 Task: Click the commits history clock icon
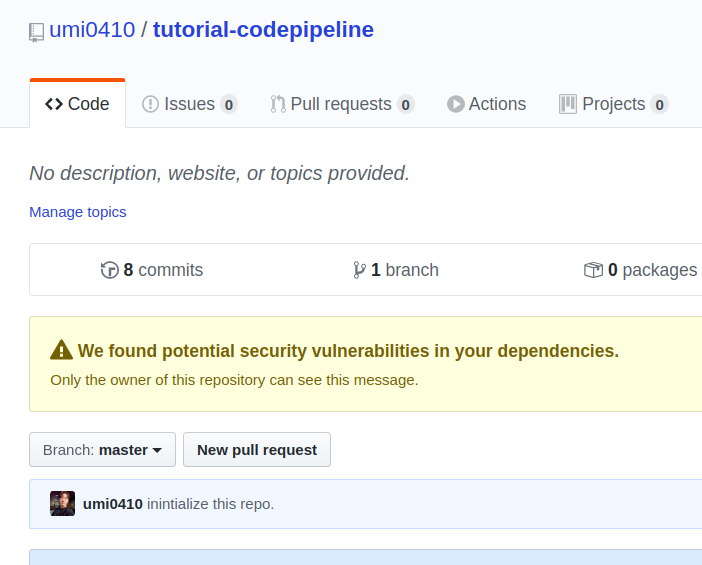[110, 270]
